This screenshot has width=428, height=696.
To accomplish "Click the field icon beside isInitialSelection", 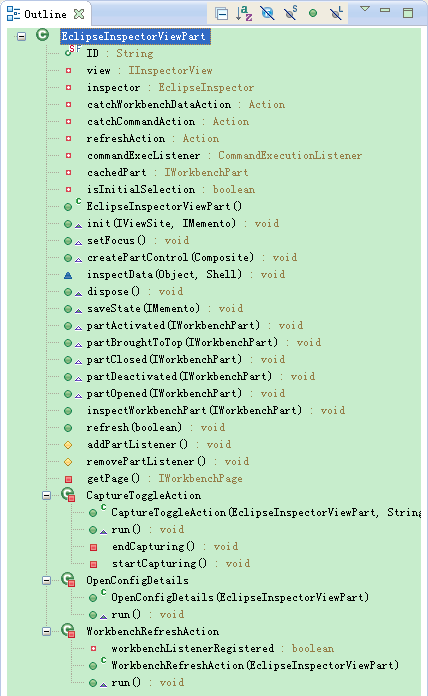I will (68, 190).
